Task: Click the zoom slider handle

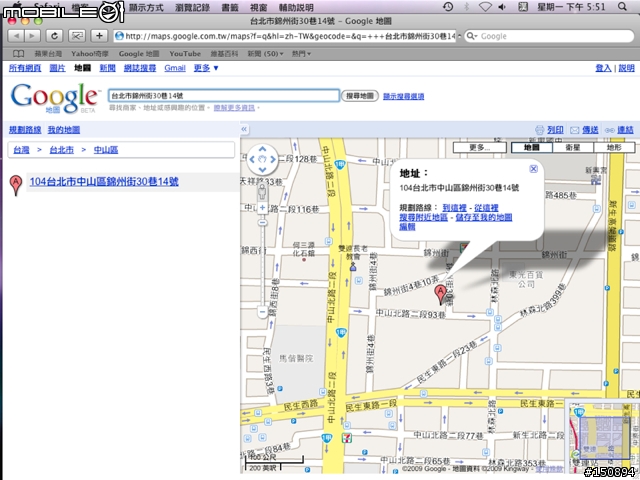Action: (x=262, y=222)
